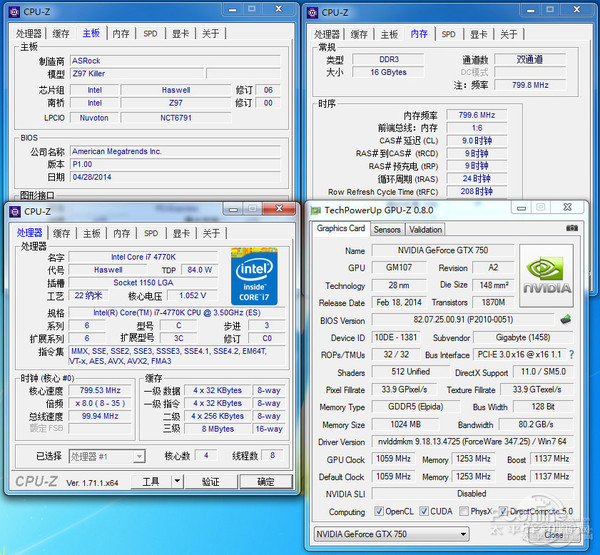The width and height of the screenshot is (600, 555).
Task: Click the GDDR5 (Elpida) Memory Type value
Action: 416,406
